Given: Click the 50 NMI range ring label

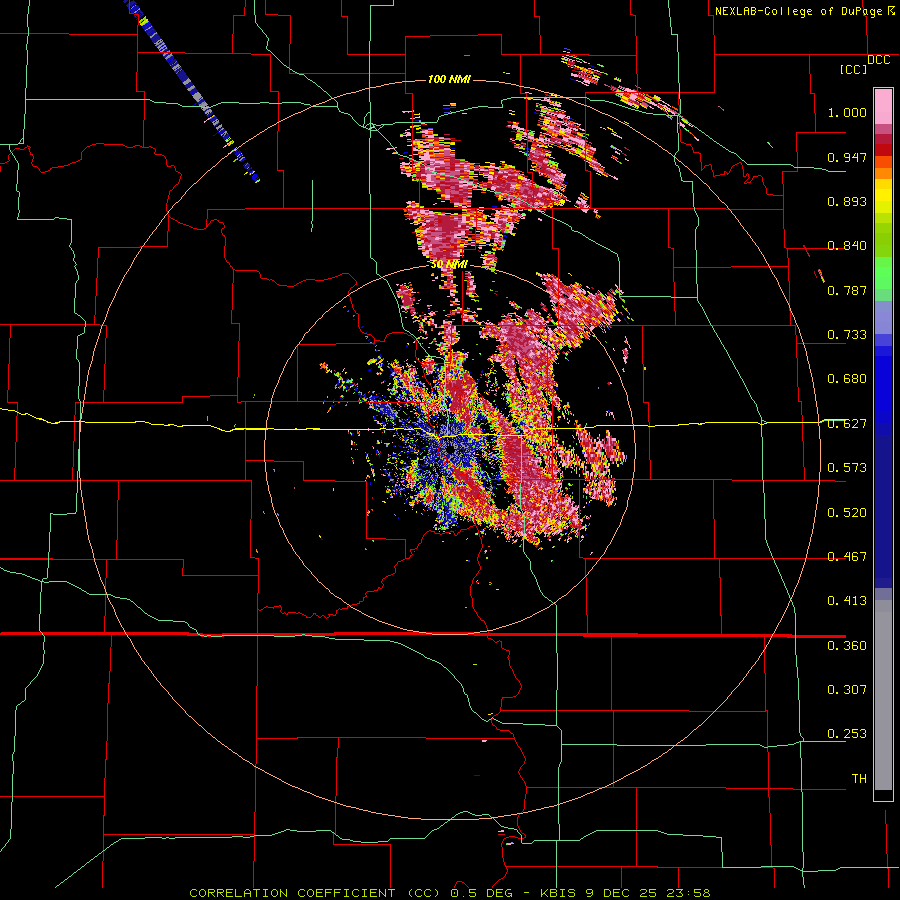Looking at the screenshot, I should click(449, 265).
